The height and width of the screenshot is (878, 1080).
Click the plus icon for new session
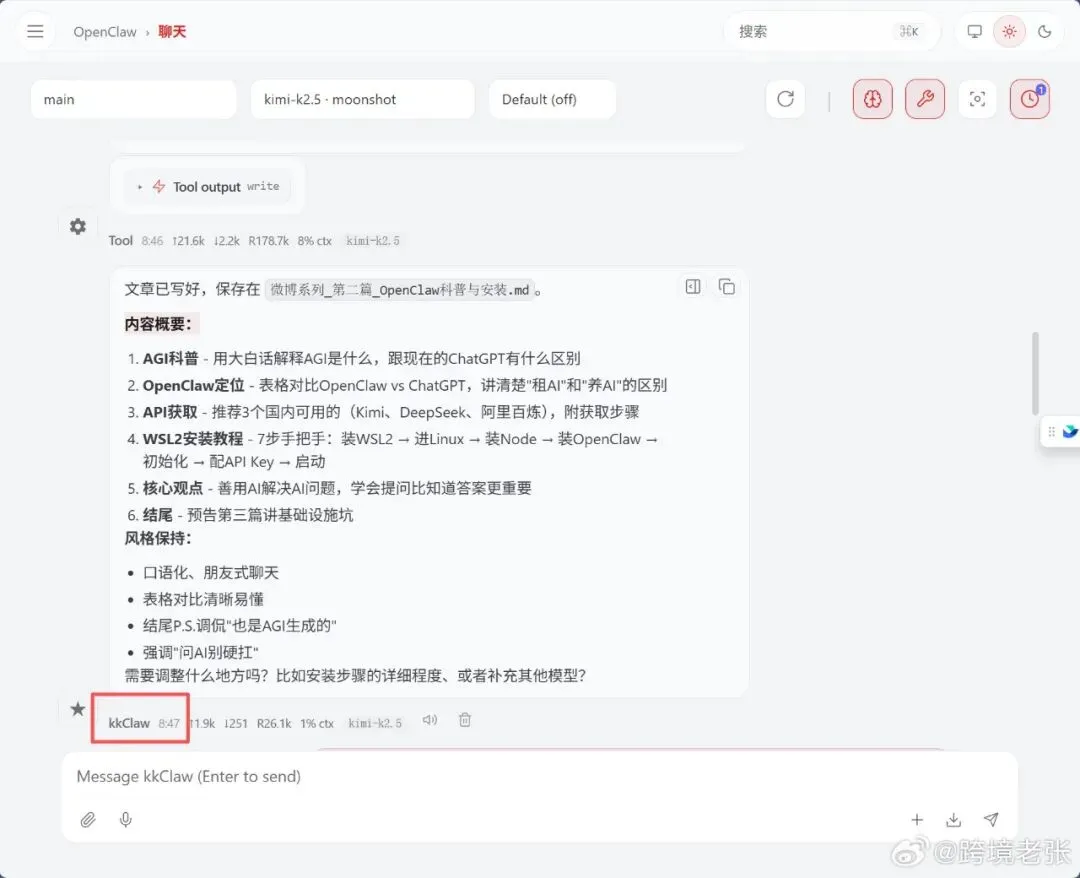point(917,820)
